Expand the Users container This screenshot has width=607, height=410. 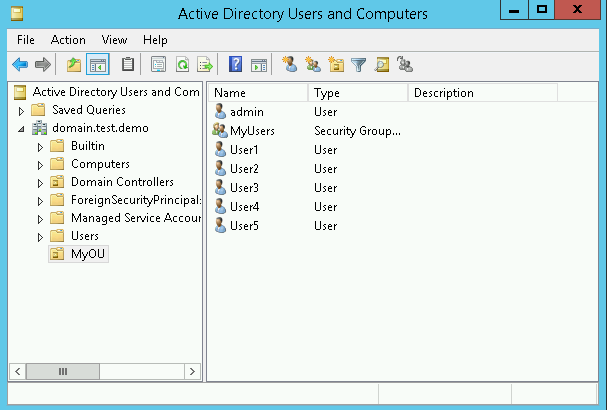40,237
